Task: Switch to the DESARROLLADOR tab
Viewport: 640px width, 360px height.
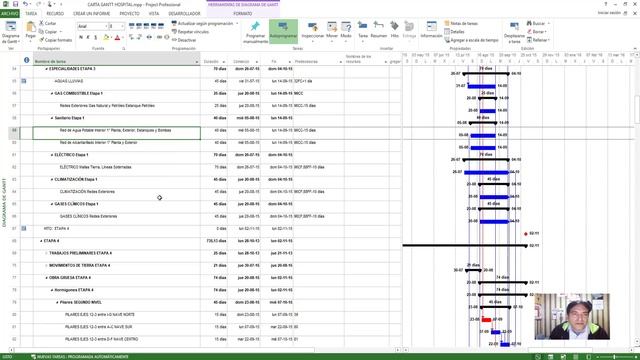Action: [184, 13]
